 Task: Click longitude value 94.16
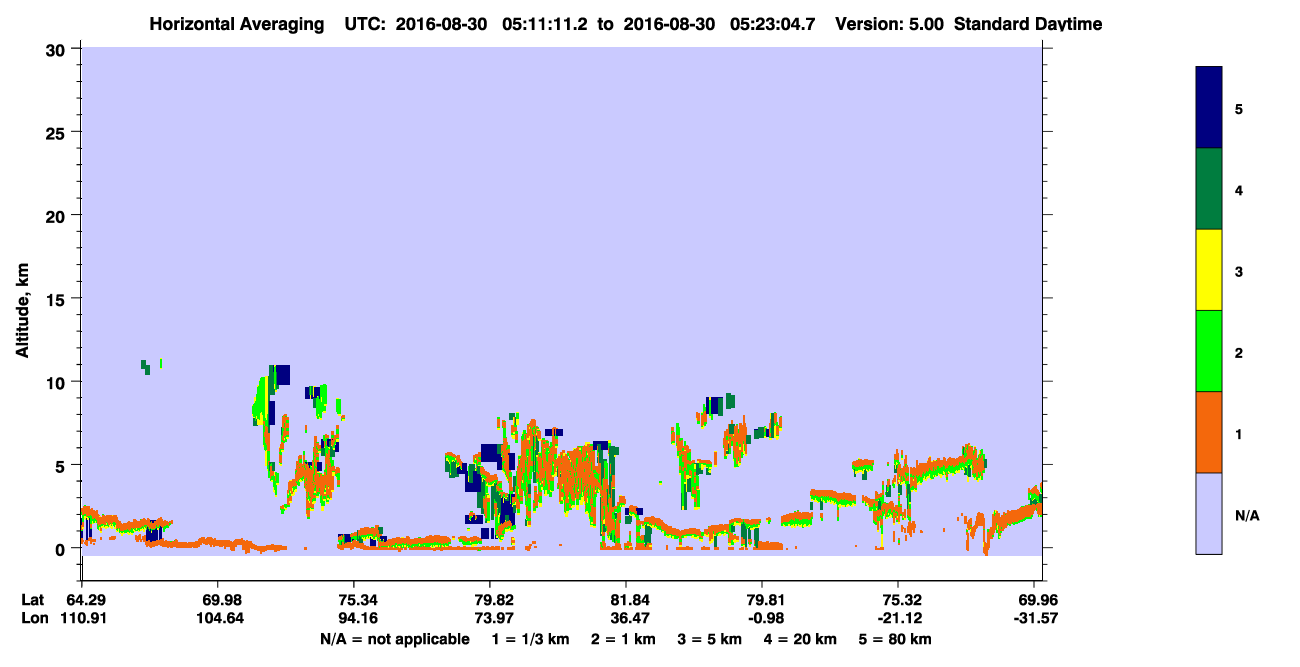(354, 618)
